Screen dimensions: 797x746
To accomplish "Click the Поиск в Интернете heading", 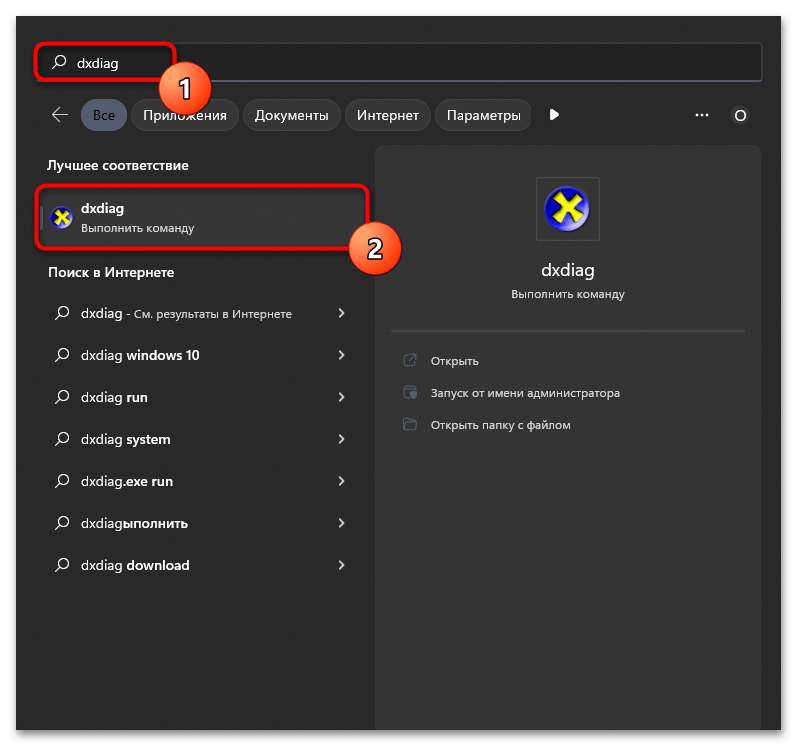I will (x=111, y=273).
